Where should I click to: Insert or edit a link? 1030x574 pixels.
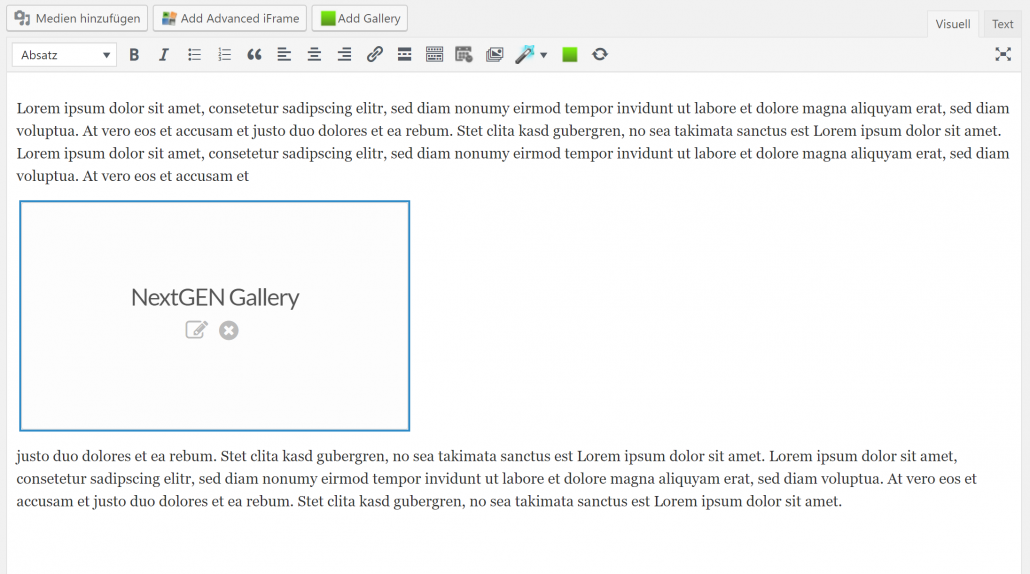(374, 55)
